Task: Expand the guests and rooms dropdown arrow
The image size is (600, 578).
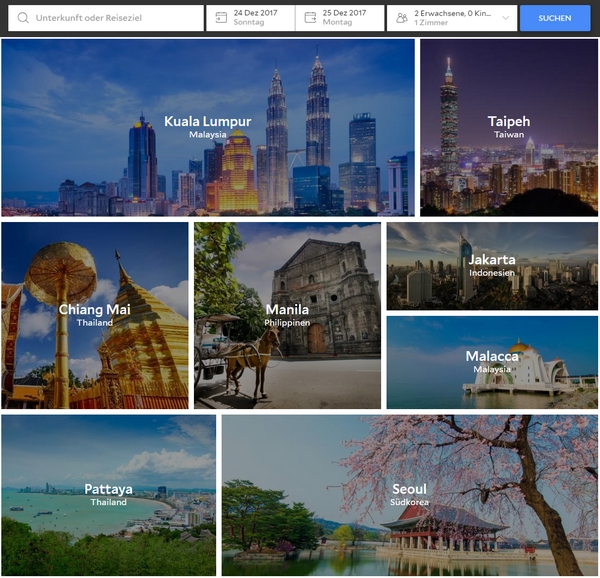Action: (x=505, y=18)
